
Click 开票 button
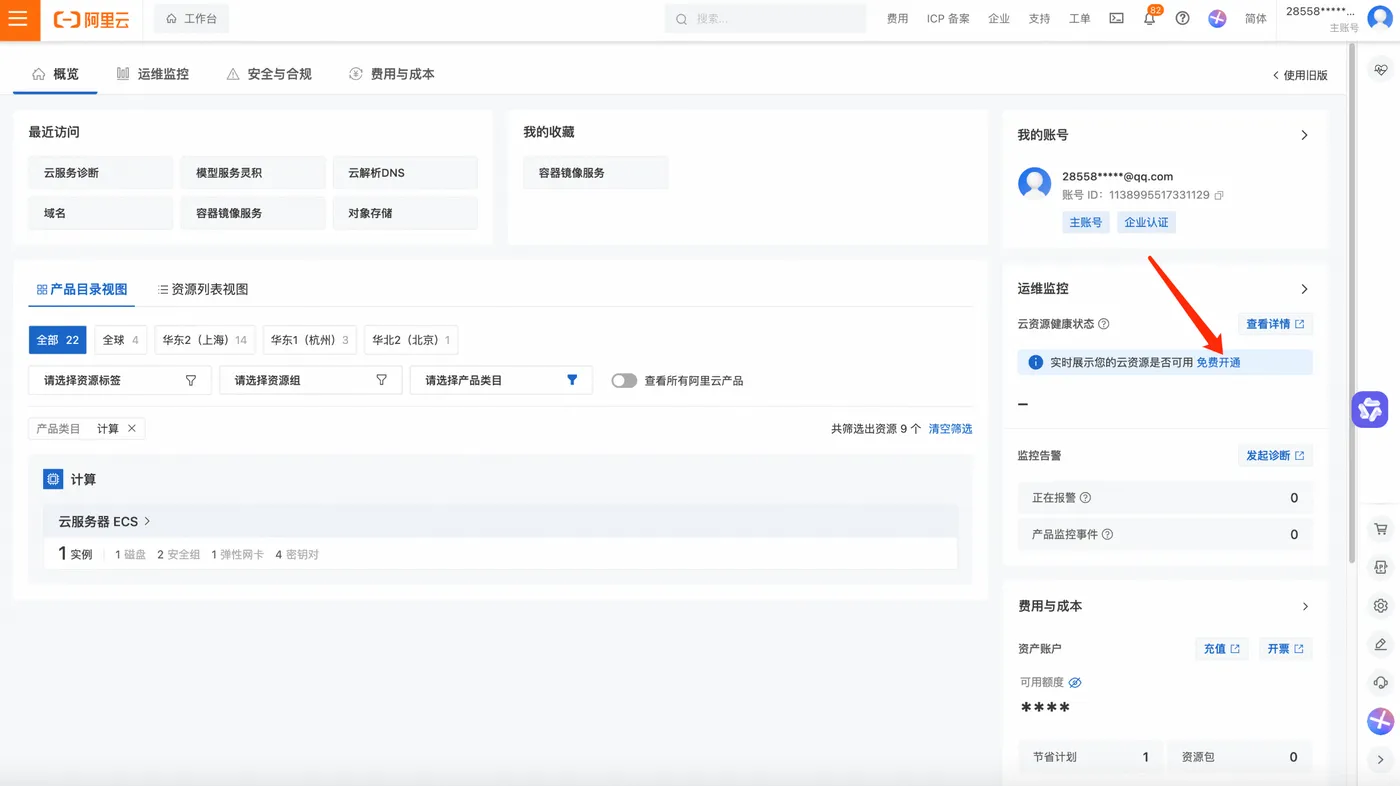click(x=1285, y=649)
